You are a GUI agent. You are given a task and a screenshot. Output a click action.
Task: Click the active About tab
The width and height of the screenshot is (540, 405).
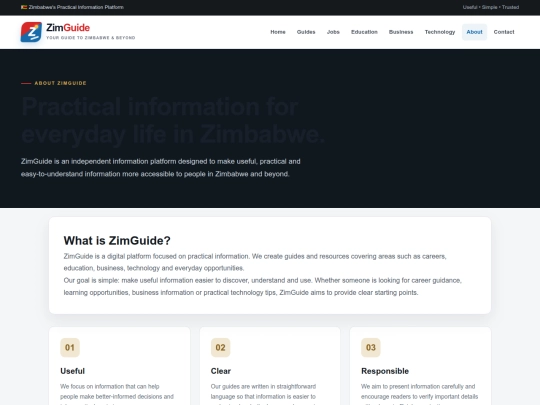tap(474, 32)
